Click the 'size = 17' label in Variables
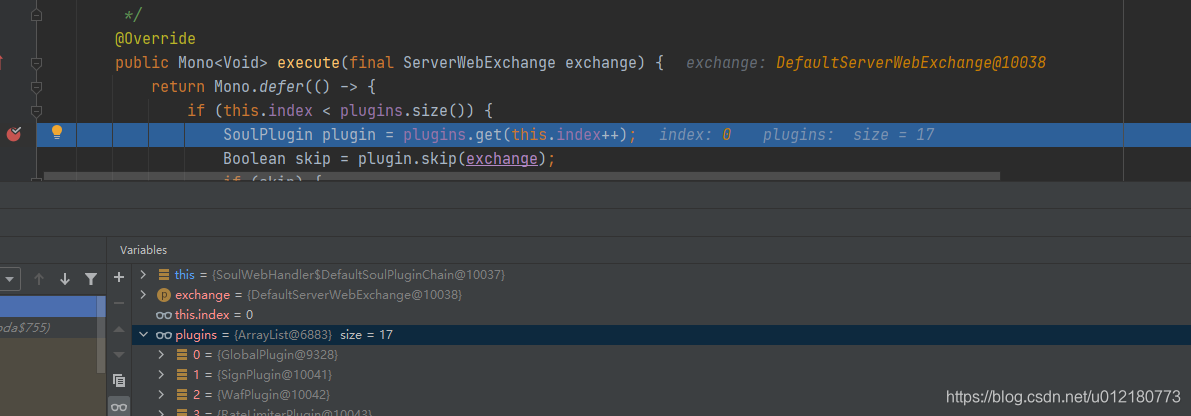This screenshot has width=1191, height=416. click(366, 335)
